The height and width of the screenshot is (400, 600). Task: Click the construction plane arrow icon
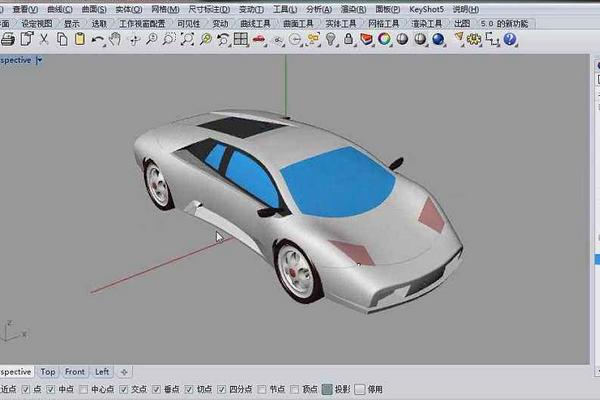click(458, 38)
